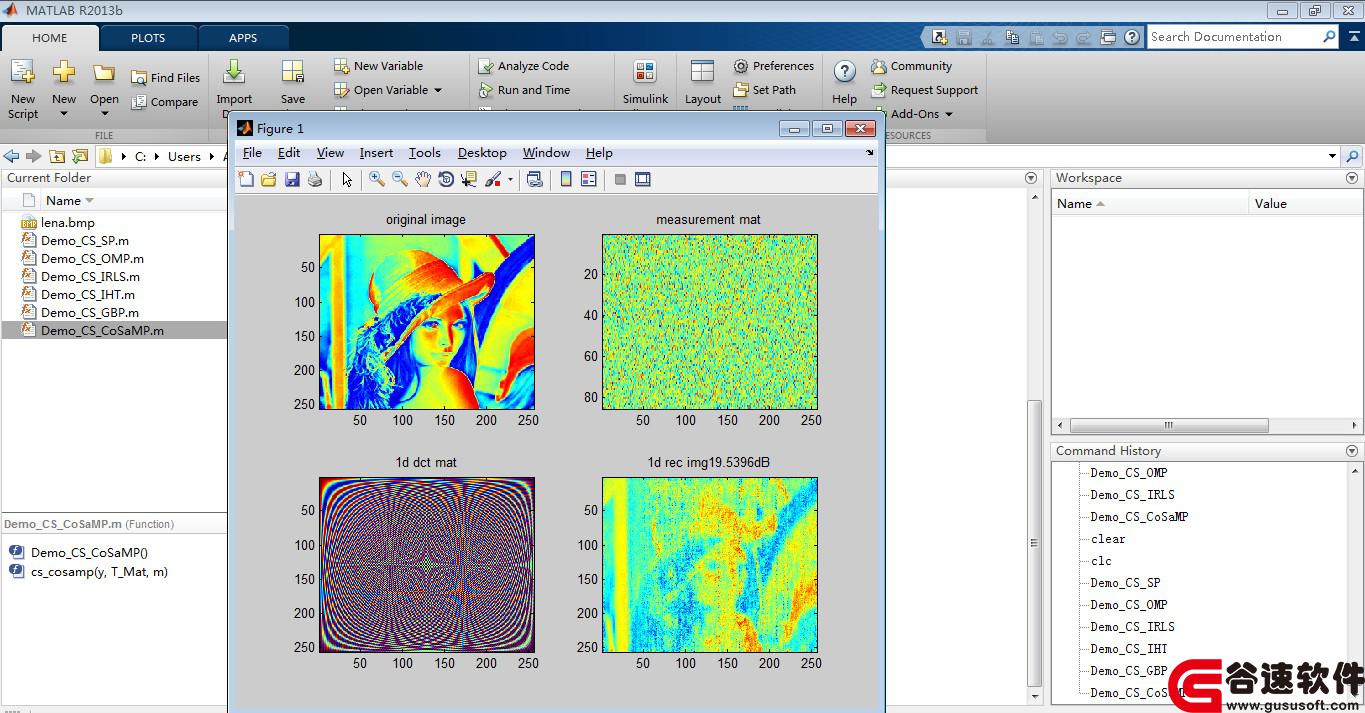Switch to the PLOTS tab
The width and height of the screenshot is (1365, 713).
pos(148,38)
